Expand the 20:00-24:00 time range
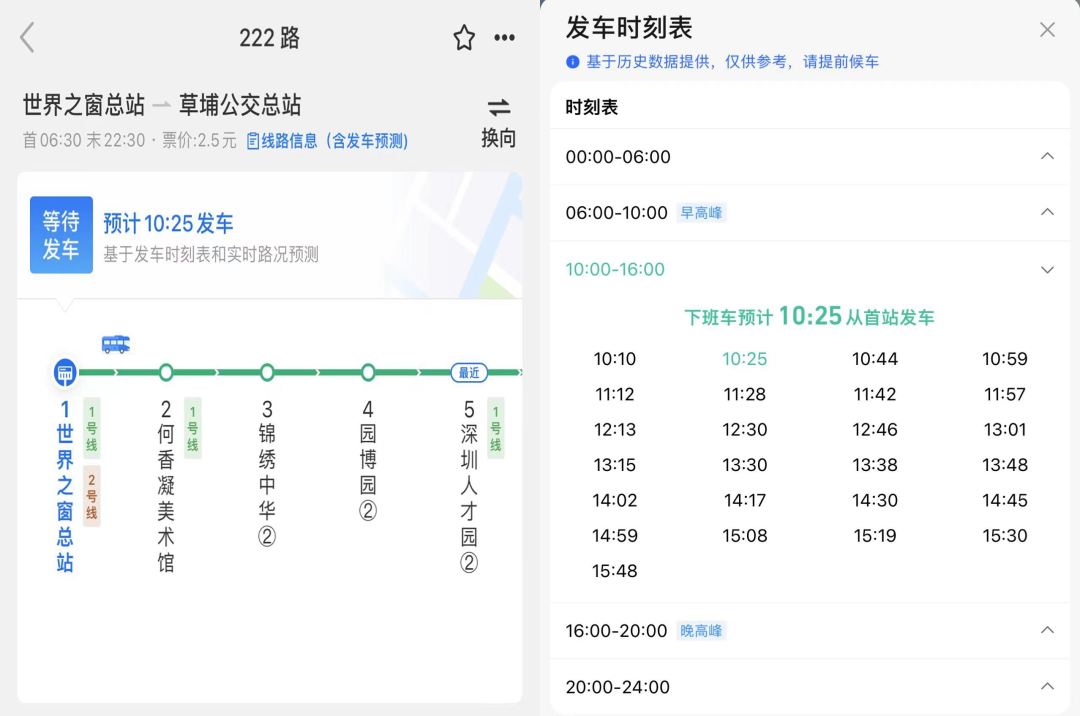Screen dimensions: 1080x716 (x=809, y=687)
